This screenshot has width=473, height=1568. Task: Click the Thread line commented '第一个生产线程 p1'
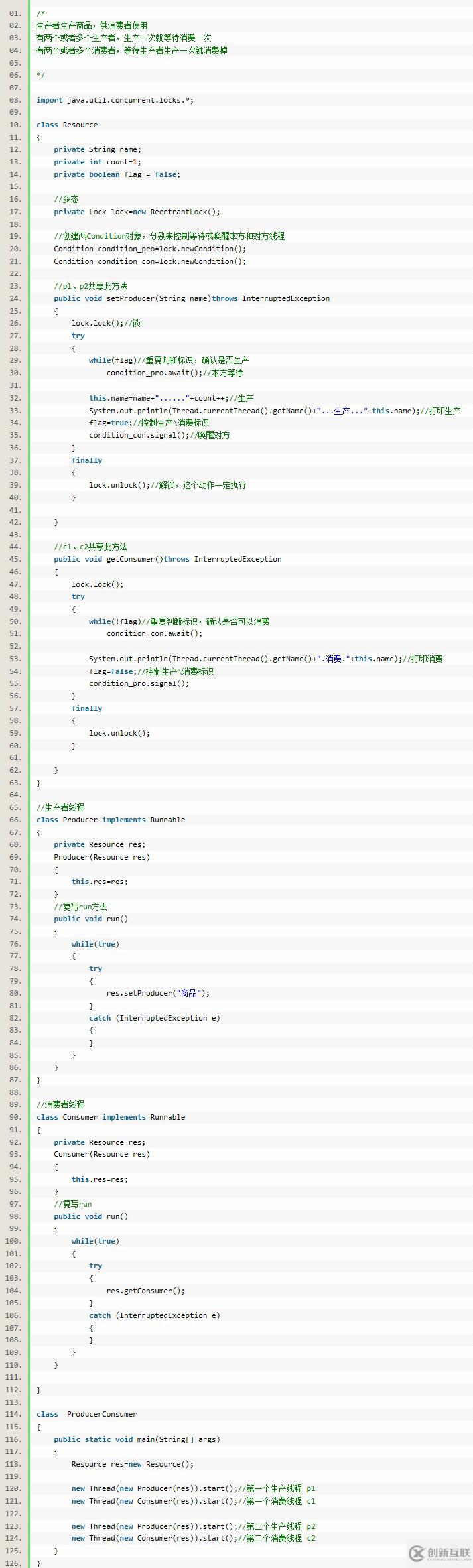[194, 1488]
